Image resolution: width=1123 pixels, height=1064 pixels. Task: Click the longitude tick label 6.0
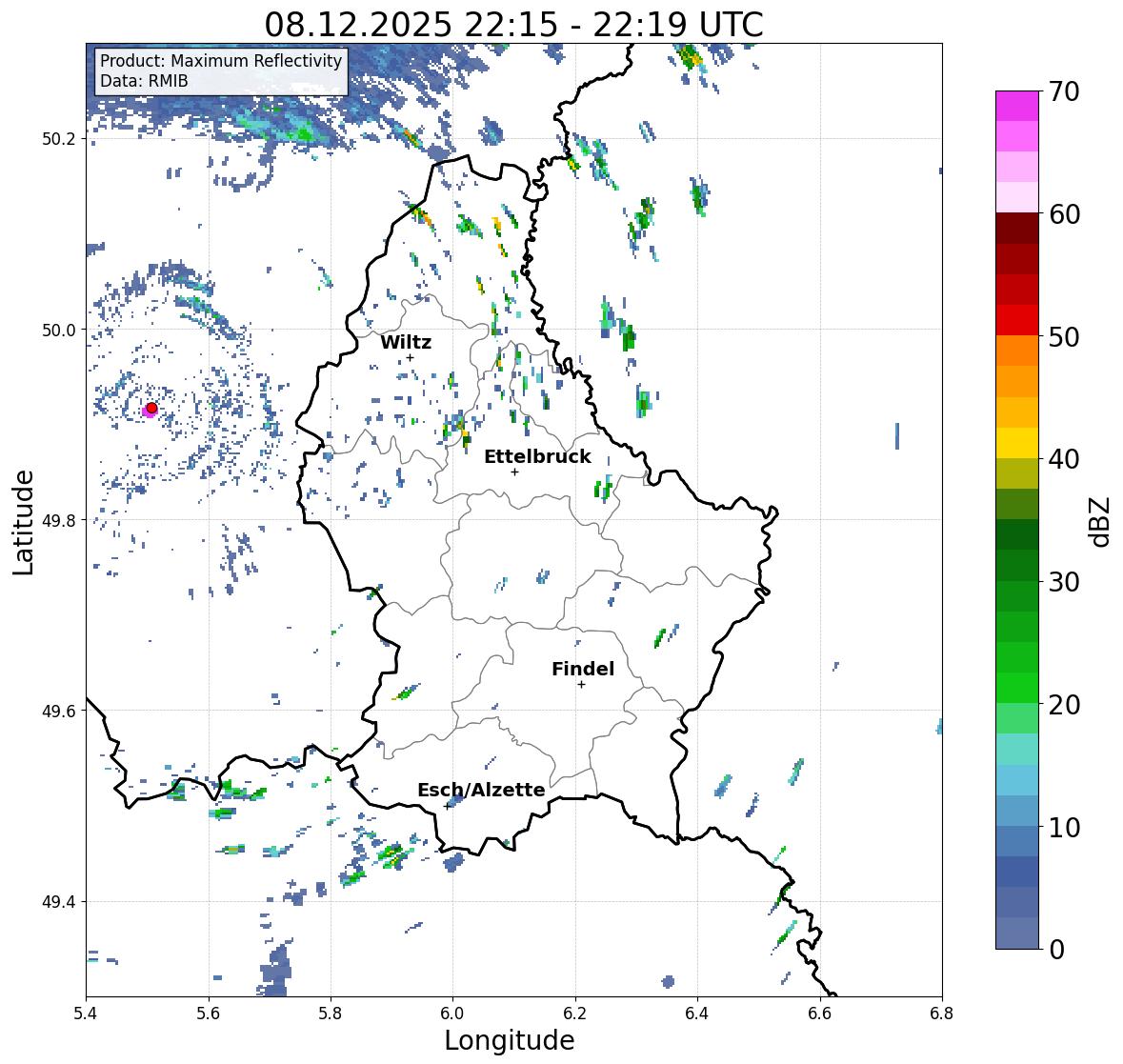point(452,1014)
